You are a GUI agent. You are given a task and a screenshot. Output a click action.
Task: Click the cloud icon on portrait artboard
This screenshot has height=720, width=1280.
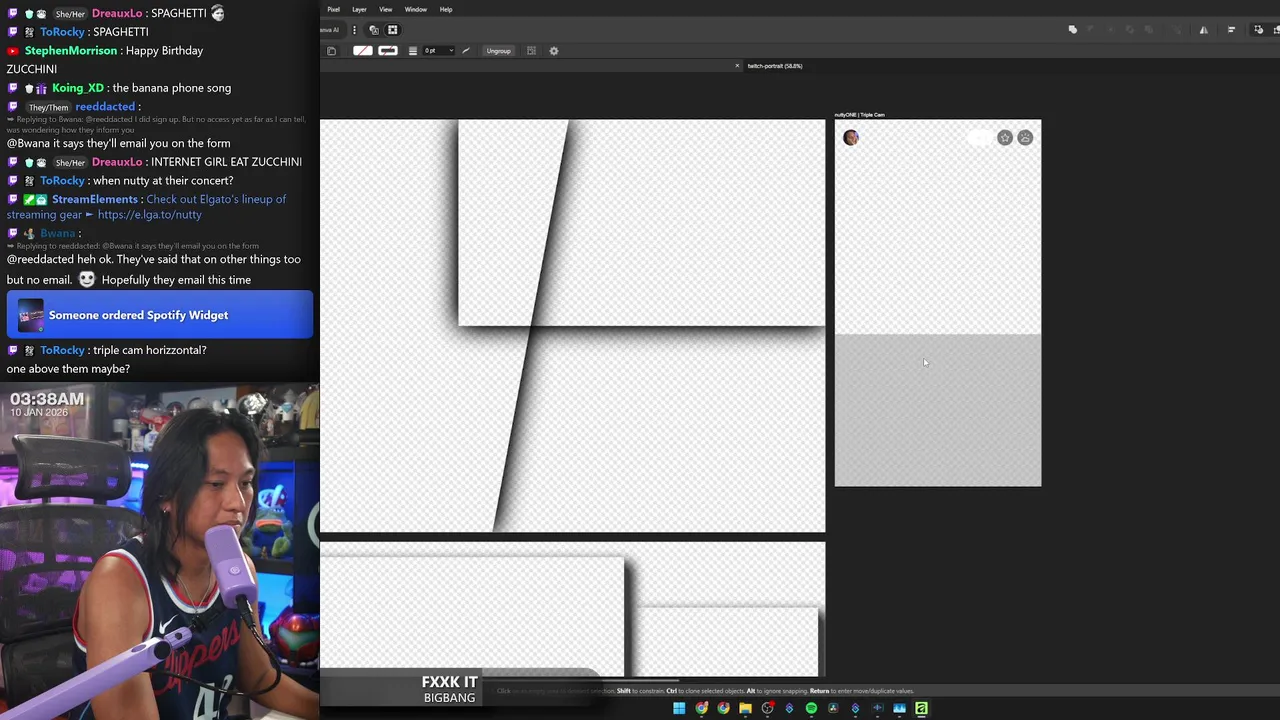coord(1025,138)
